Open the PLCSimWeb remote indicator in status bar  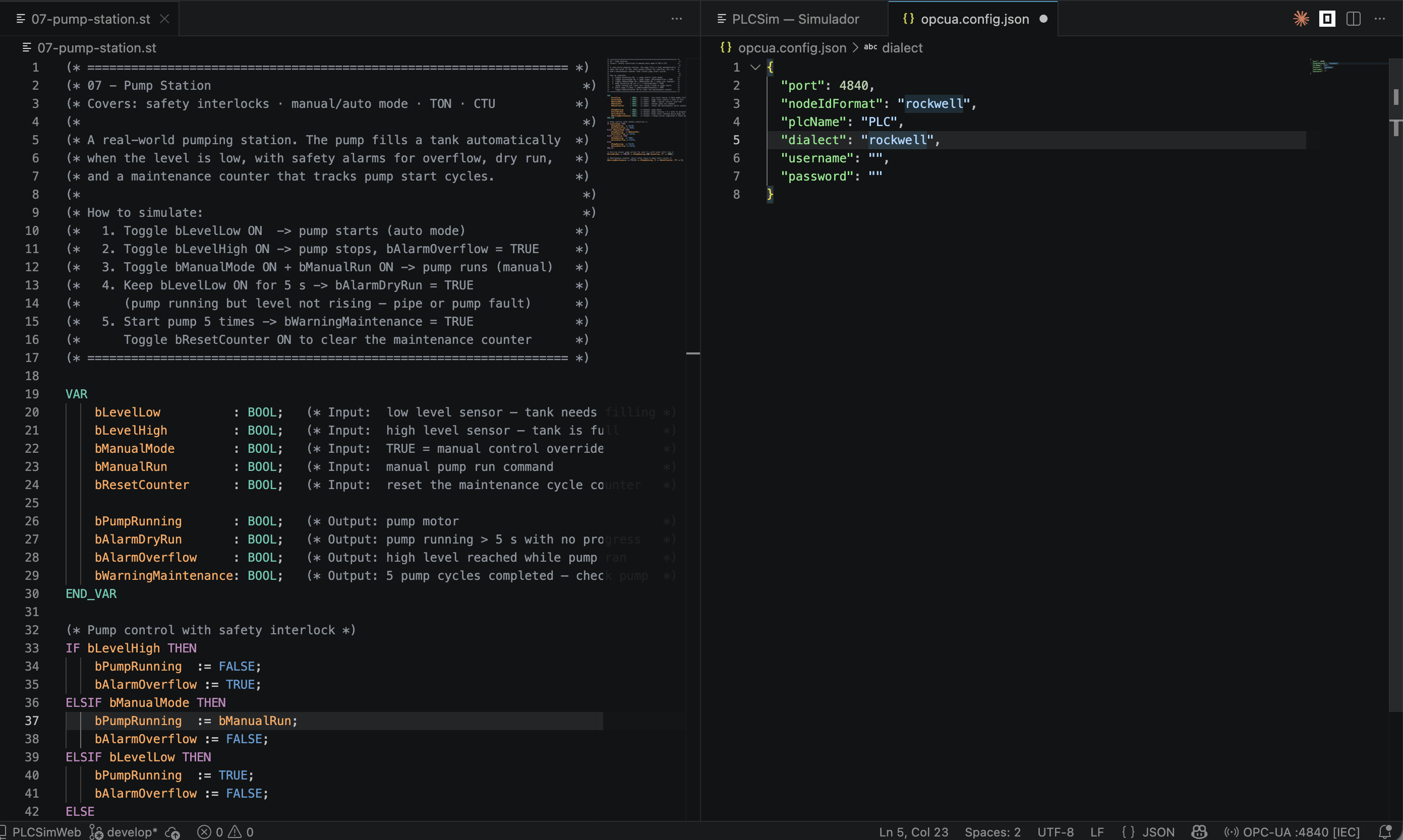point(41,831)
